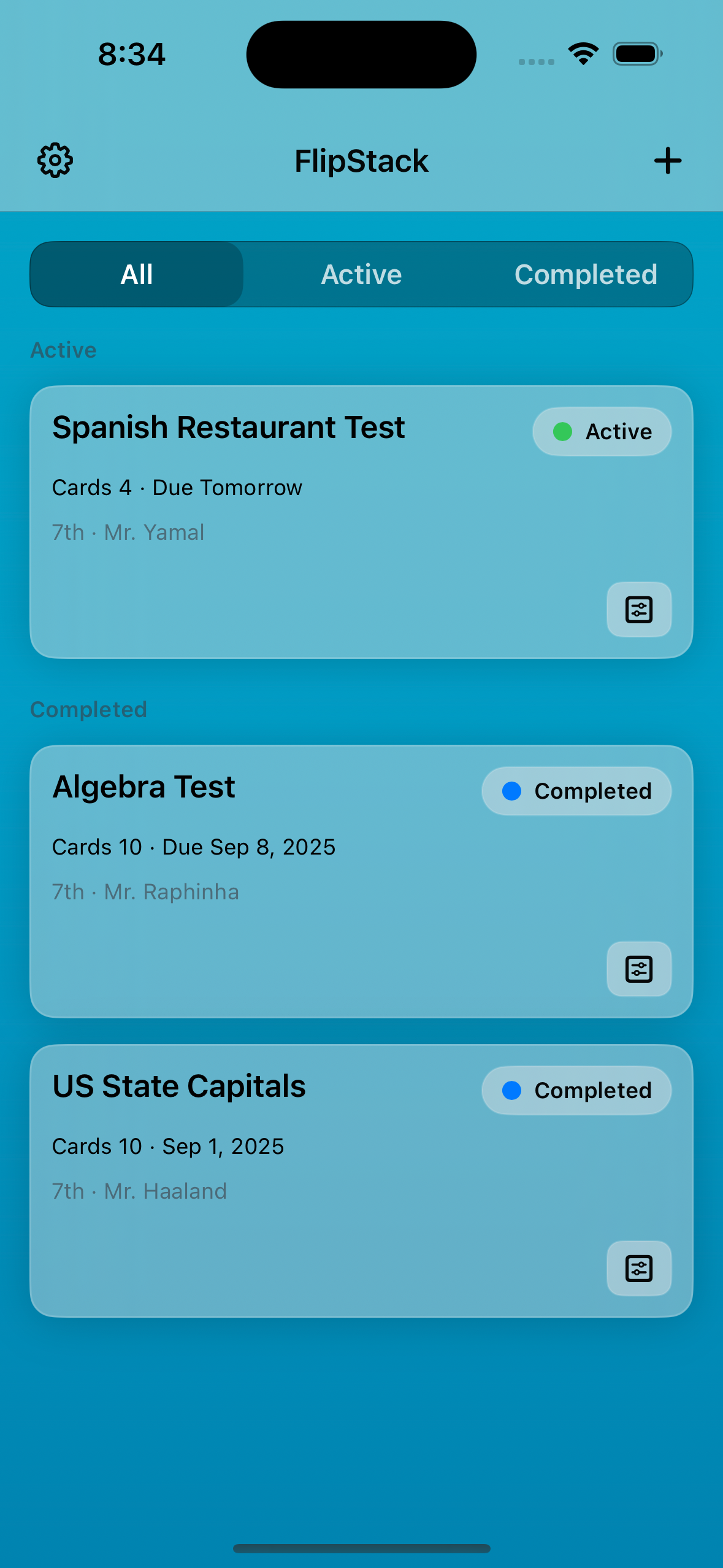Tap the Completed section header
The height and width of the screenshot is (1568, 723).
click(89, 710)
